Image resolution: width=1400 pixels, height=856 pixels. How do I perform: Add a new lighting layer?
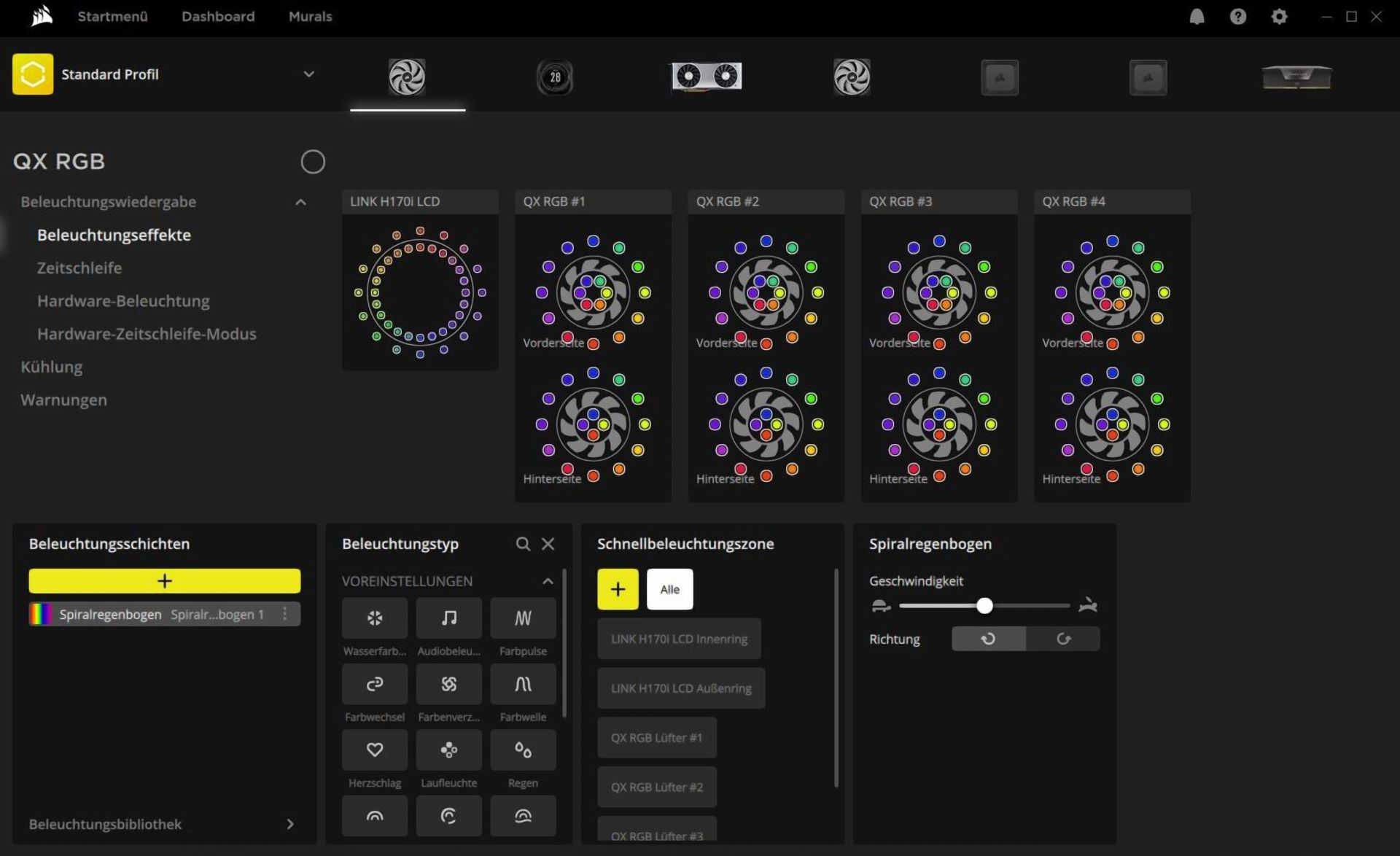[164, 580]
